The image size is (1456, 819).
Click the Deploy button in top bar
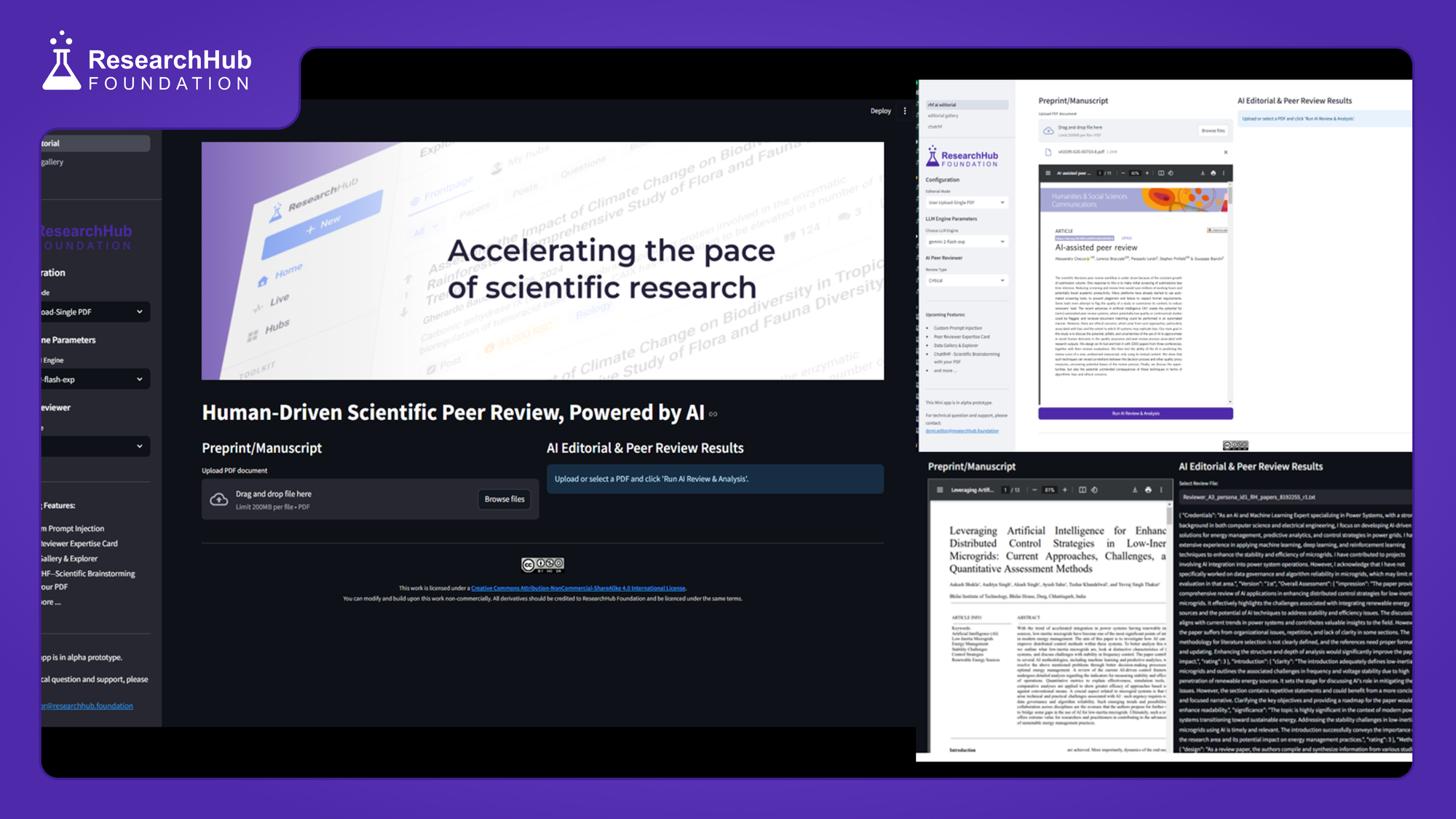[880, 111]
